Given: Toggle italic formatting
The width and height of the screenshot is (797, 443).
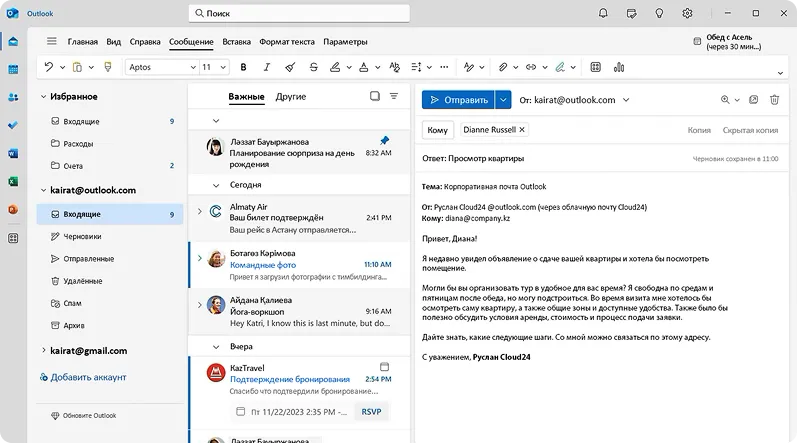Looking at the screenshot, I should point(266,67).
